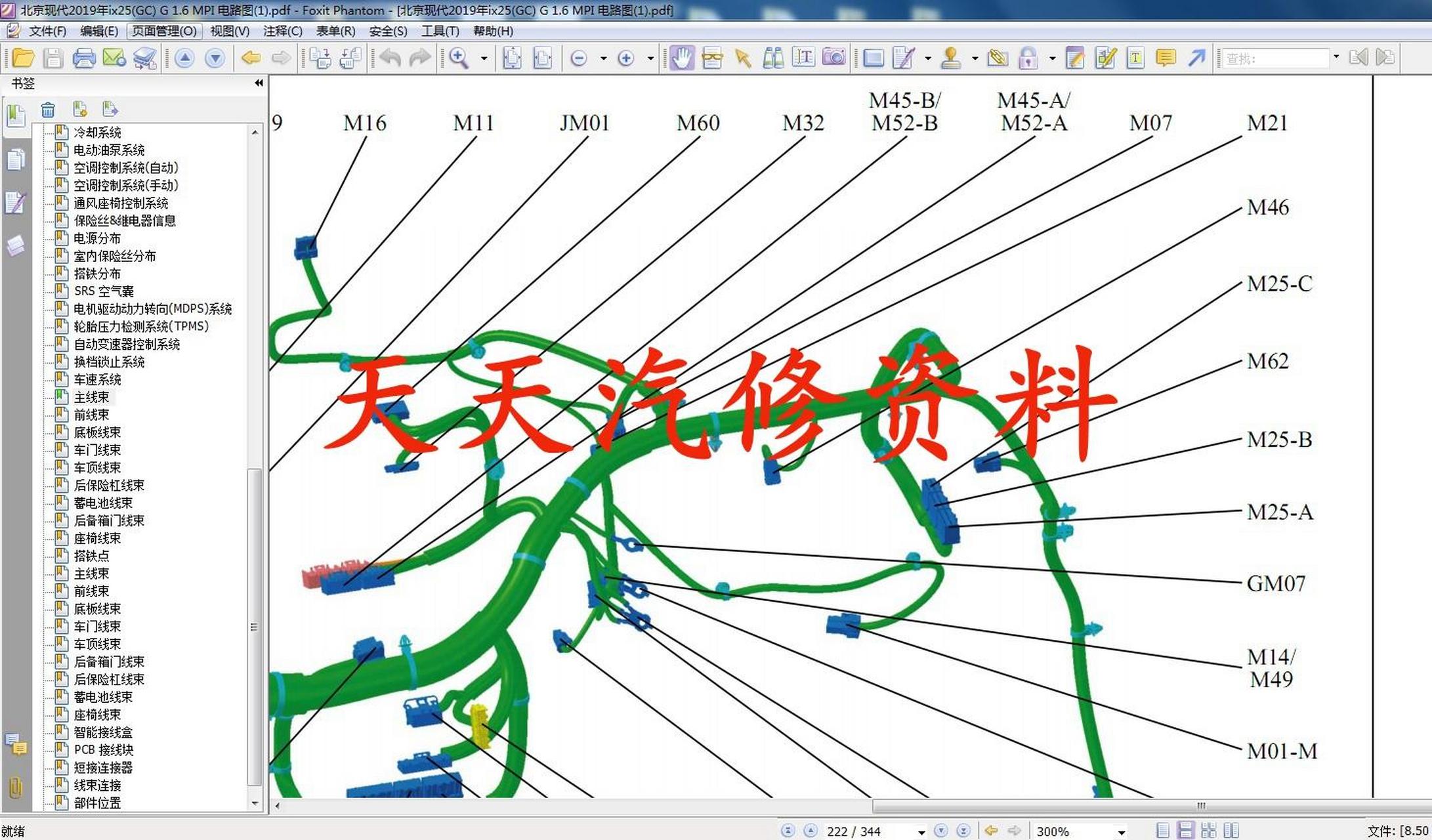Zoom in with the plus button
Viewport: 1432px width, 840px height.
626,58
